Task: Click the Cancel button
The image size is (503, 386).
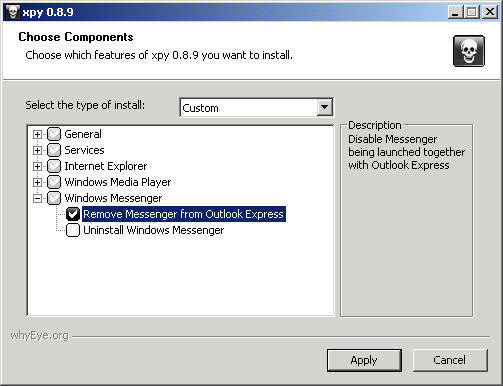Action: pyautogui.click(x=450, y=360)
